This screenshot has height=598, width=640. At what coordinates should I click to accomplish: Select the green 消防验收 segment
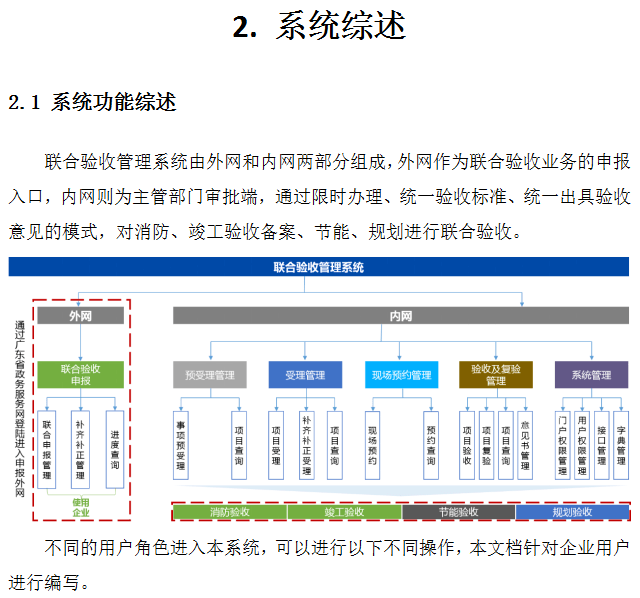[x=230, y=512]
